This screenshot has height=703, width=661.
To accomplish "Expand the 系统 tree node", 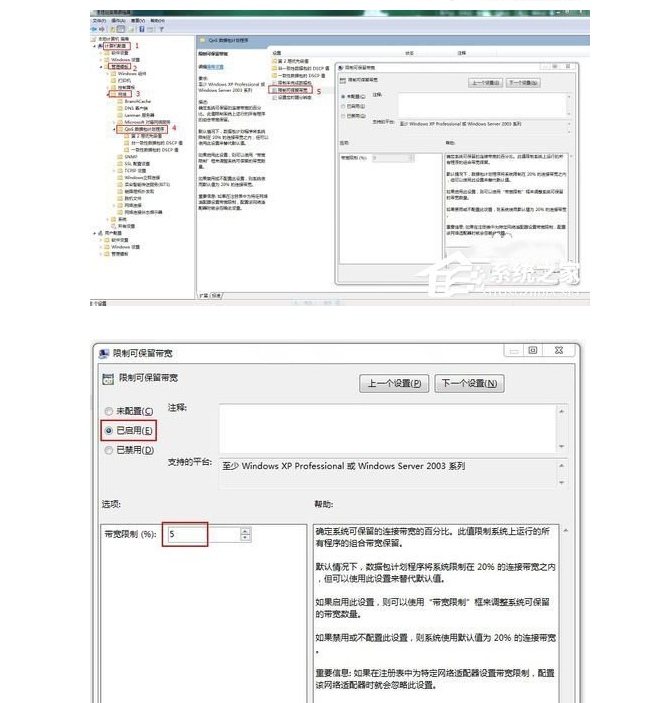I will (x=108, y=219).
